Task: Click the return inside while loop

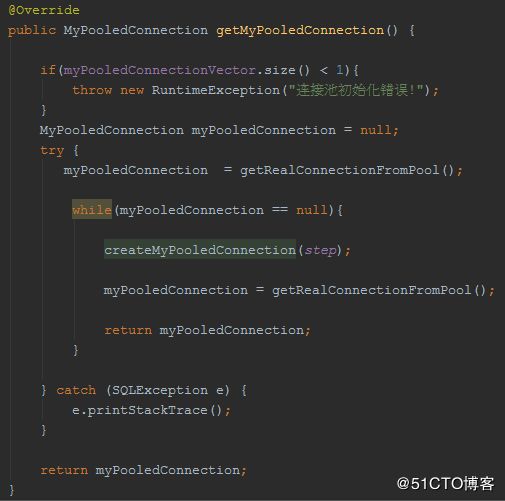Action: 128,330
